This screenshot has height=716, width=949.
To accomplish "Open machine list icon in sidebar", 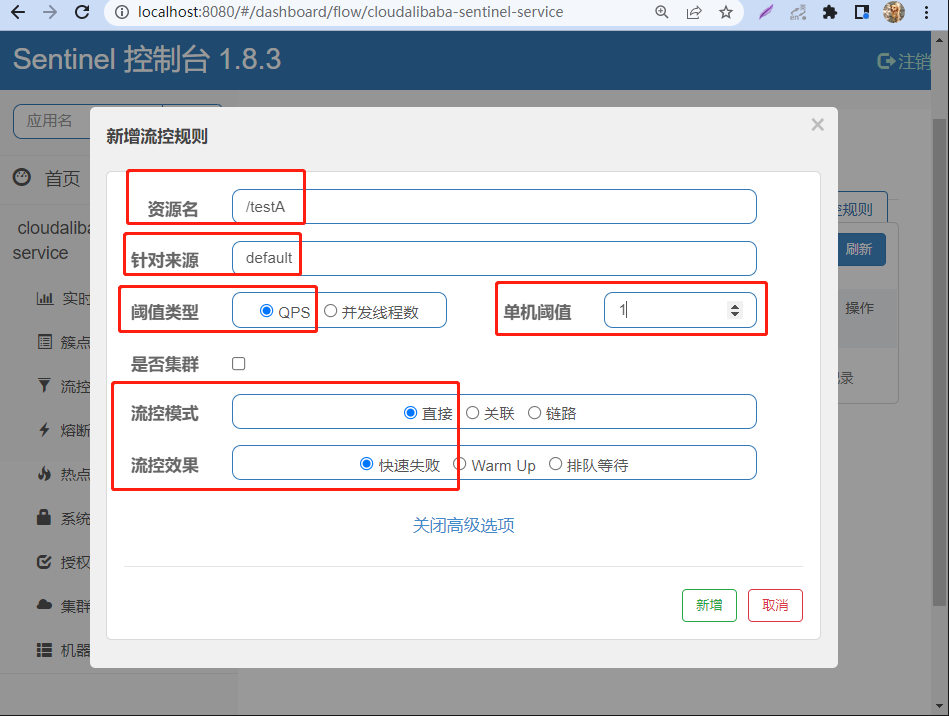I will pyautogui.click(x=44, y=650).
